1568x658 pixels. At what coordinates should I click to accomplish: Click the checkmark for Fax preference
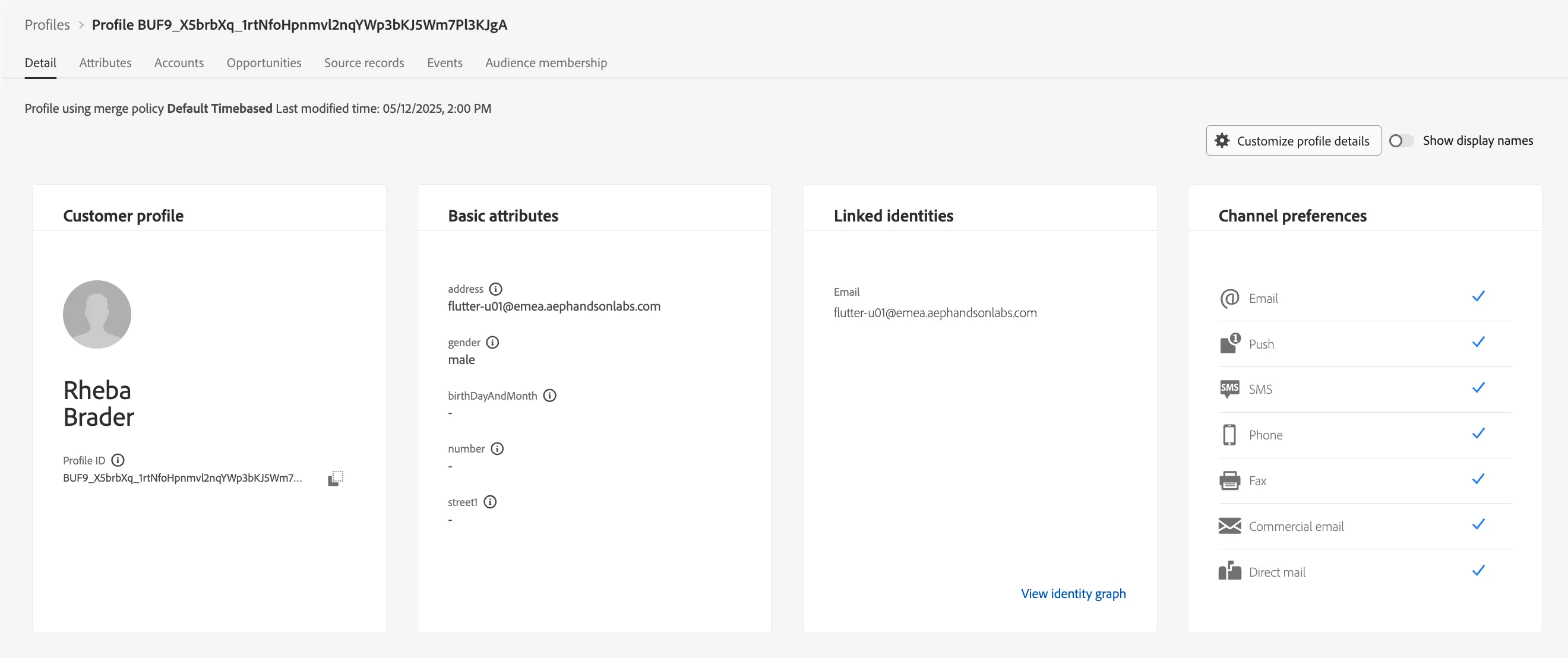(1478, 479)
